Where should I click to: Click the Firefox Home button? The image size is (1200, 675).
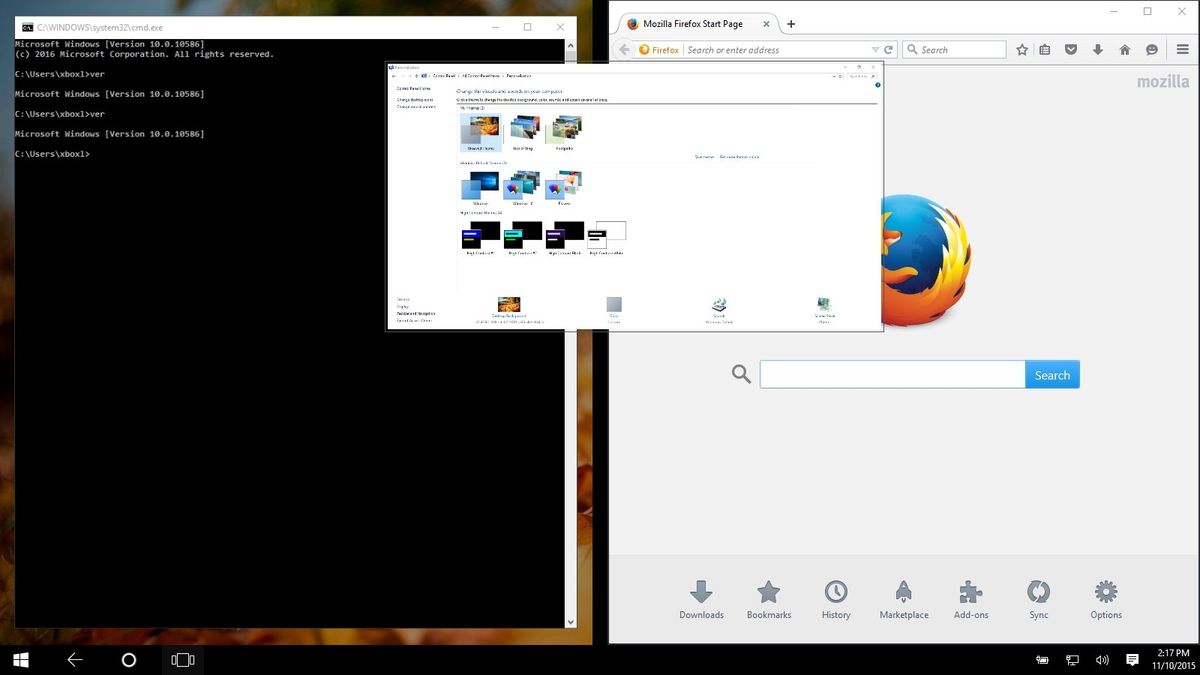[1125, 49]
